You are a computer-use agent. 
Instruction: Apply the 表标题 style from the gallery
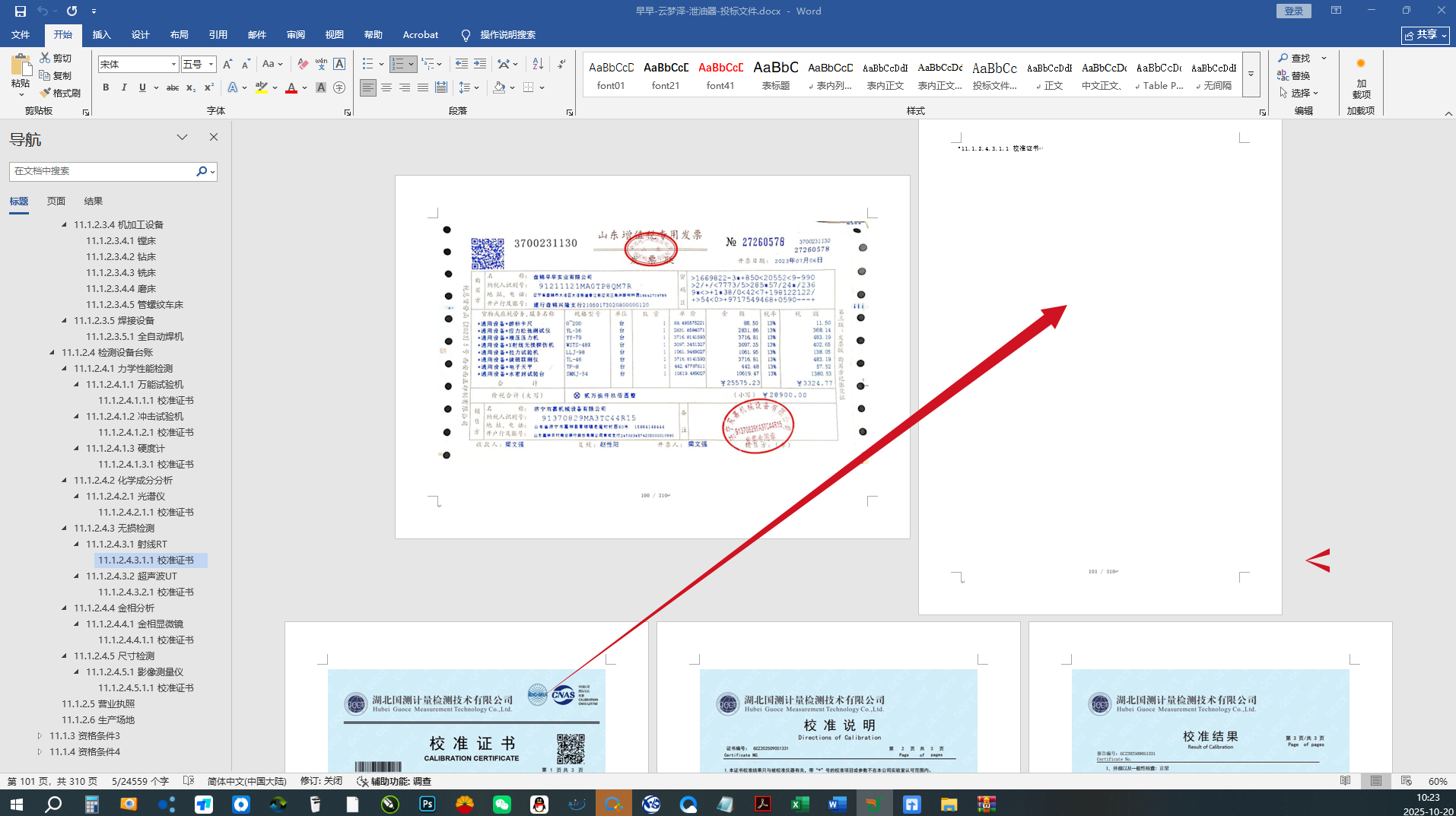[775, 75]
